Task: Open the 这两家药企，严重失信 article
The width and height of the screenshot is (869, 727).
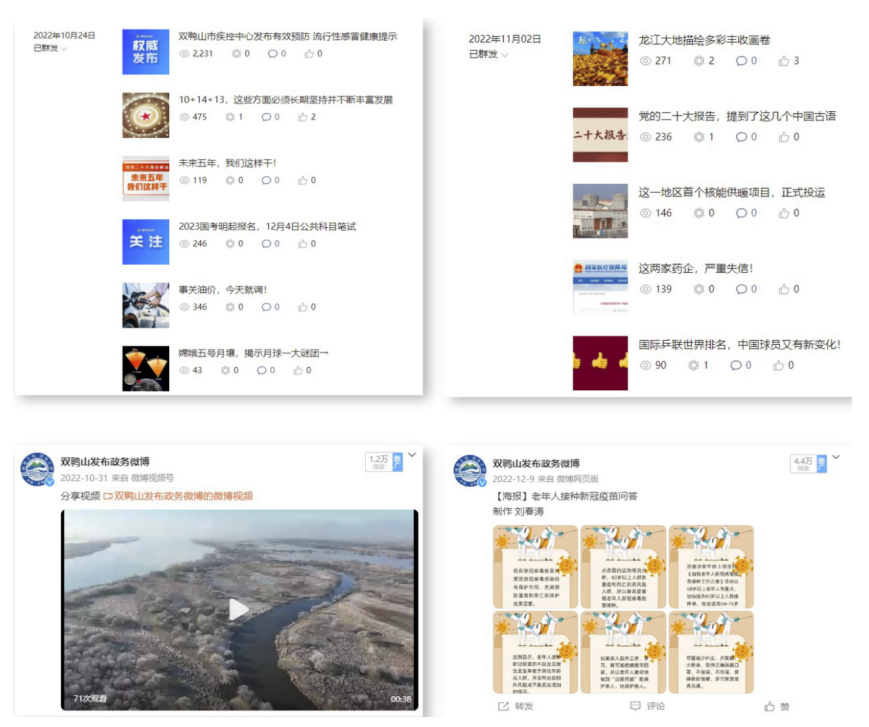Action: pyautogui.click(x=696, y=268)
